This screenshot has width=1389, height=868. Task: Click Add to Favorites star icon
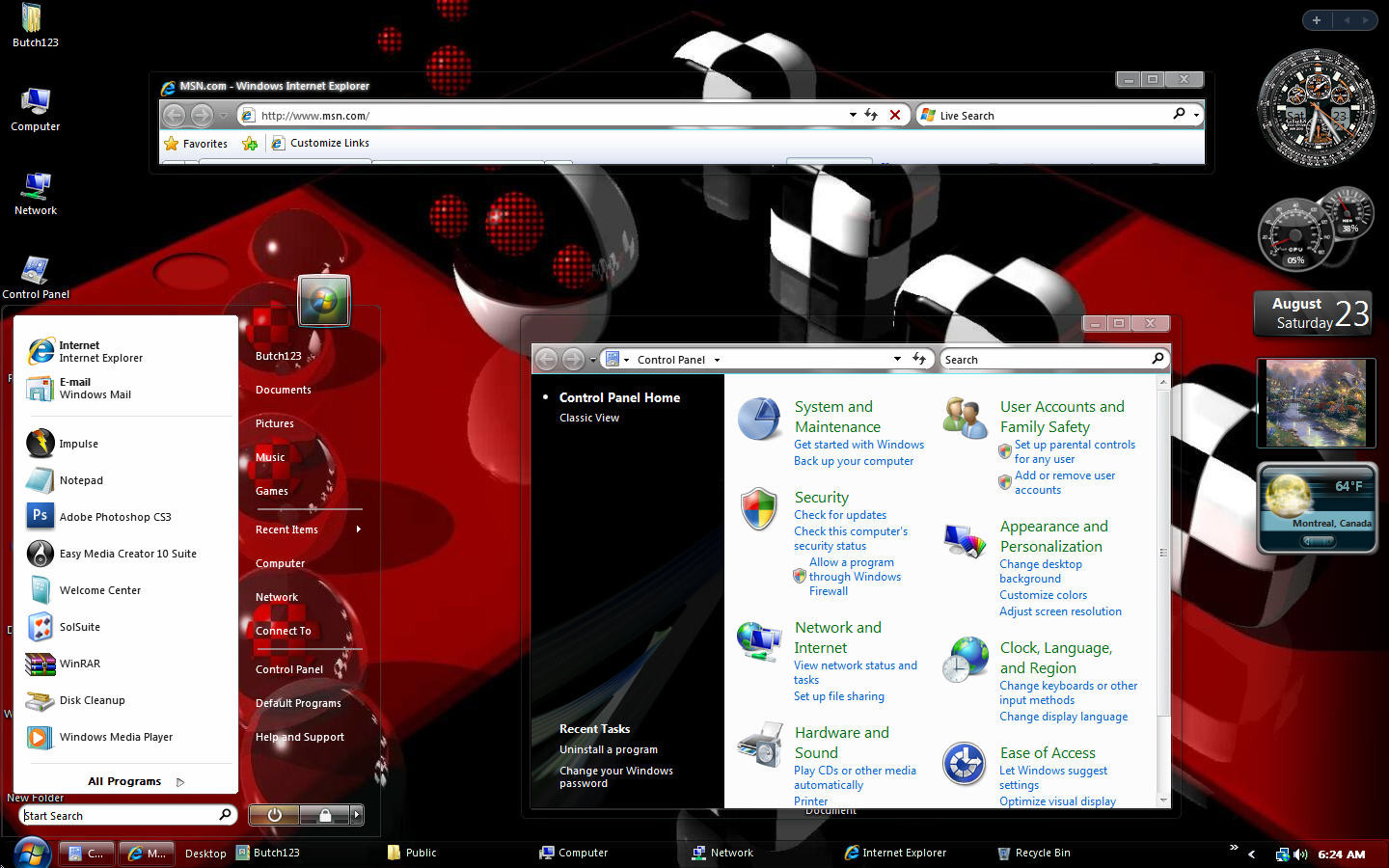250,143
